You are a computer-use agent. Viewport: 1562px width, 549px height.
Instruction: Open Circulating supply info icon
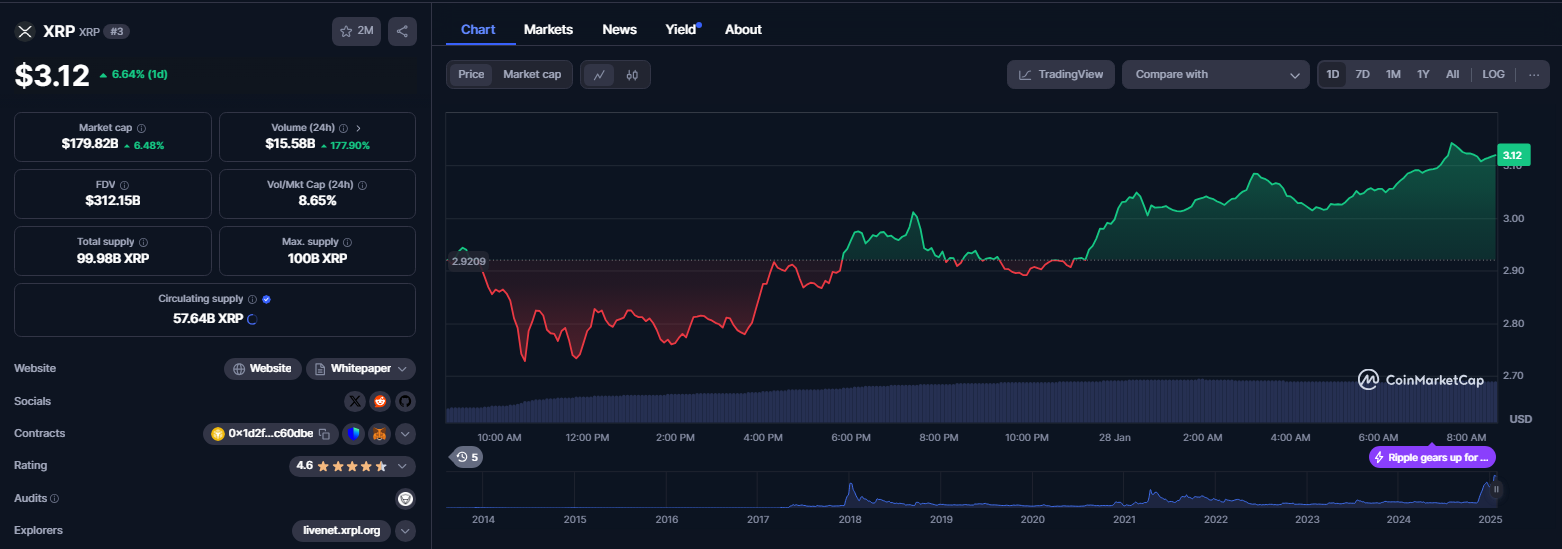tap(252, 299)
